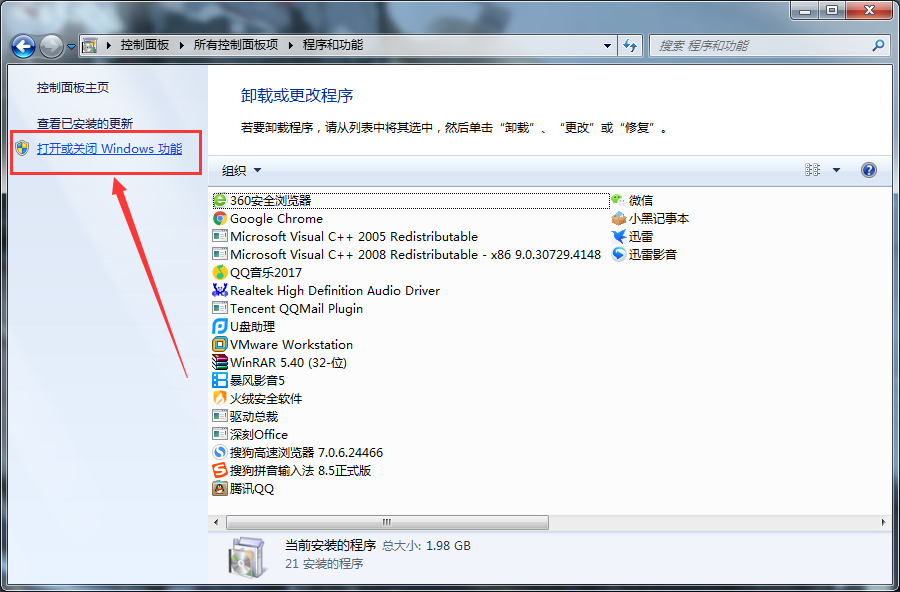The height and width of the screenshot is (592, 900).
Task: Click the 微信 WeChat icon
Action: (618, 200)
